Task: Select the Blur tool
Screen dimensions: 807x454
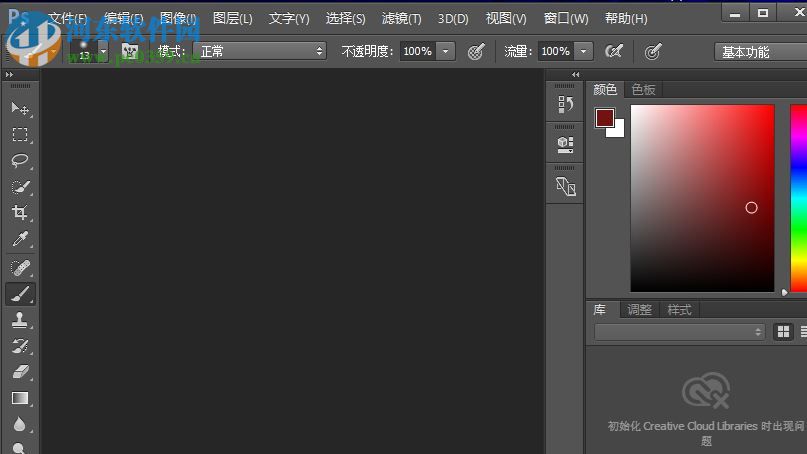Action: (20, 425)
